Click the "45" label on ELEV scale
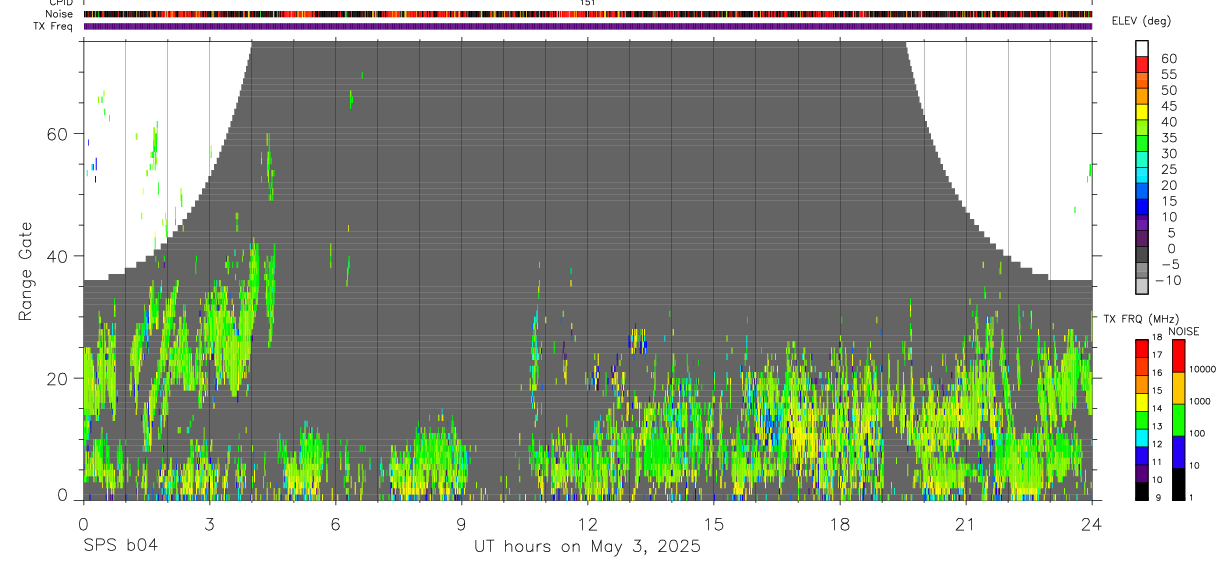Screen dimensions: 1228x567 pos(1168,106)
